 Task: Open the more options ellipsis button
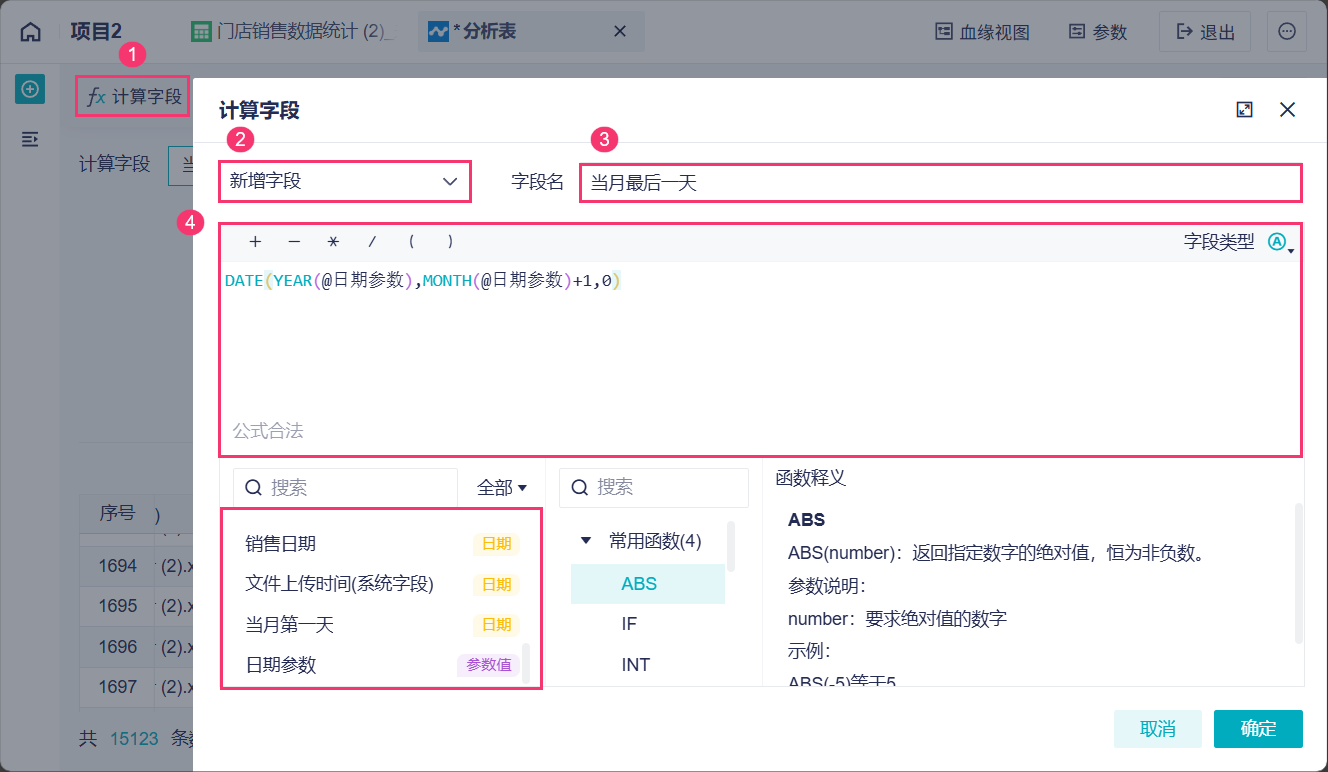(x=1287, y=32)
